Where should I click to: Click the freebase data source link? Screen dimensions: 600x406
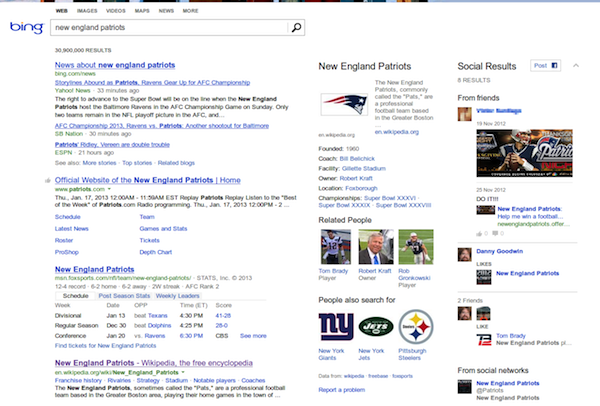point(378,376)
